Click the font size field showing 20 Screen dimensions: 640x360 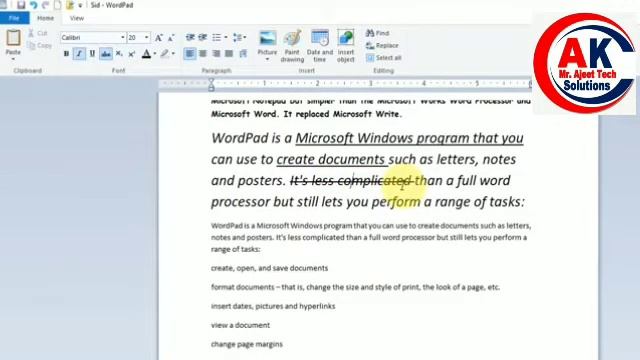136,38
